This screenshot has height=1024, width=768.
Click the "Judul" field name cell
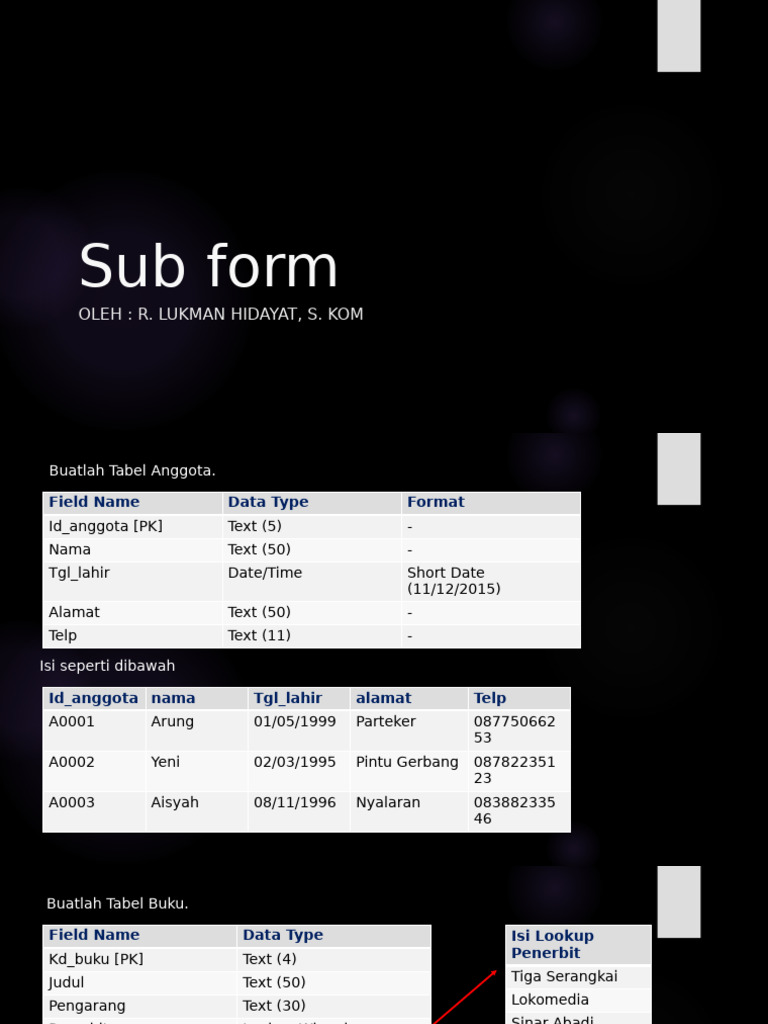click(x=66, y=982)
